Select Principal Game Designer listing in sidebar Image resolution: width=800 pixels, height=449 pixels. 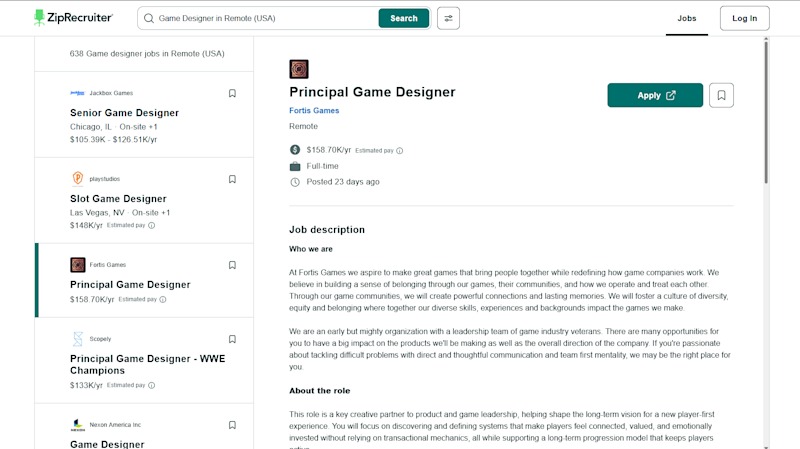tap(130, 284)
